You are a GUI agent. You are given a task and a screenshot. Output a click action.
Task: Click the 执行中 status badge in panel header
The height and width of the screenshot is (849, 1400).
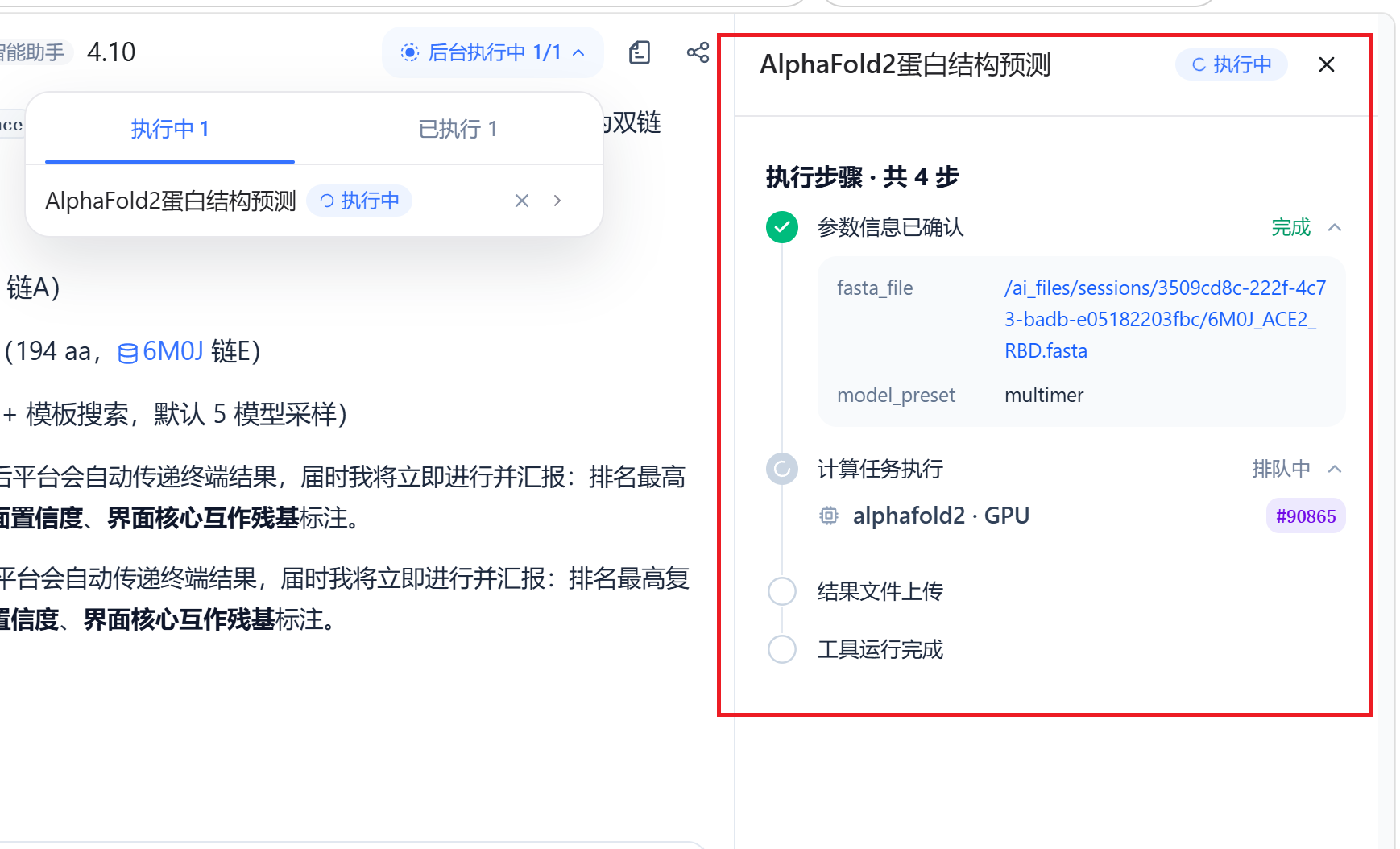[1232, 64]
